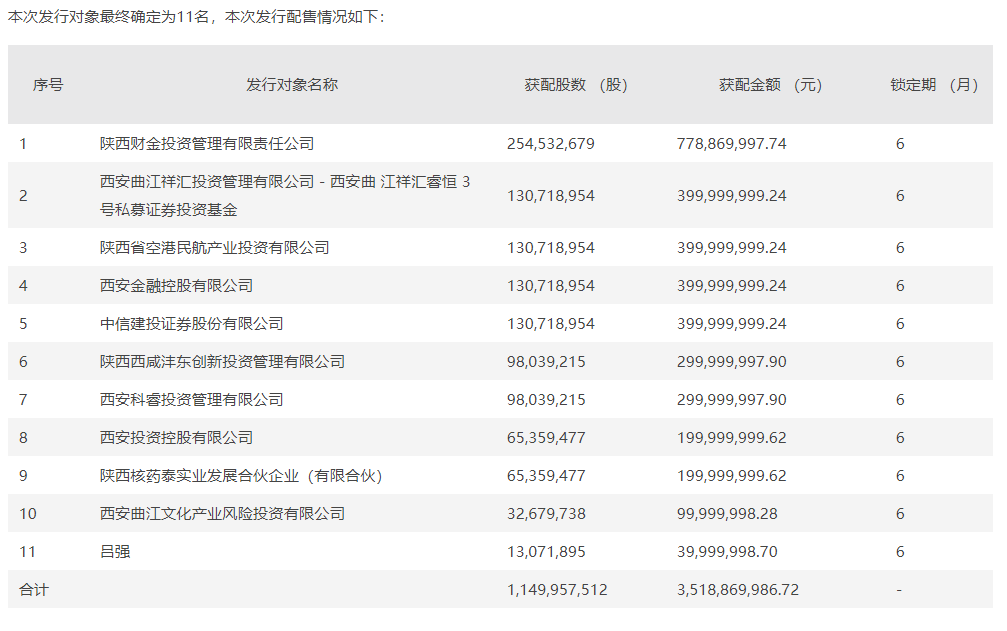Viewport: 1007px width, 631px height.
Task: Click total amount 3,518,869,986.72
Action: [x=738, y=589]
